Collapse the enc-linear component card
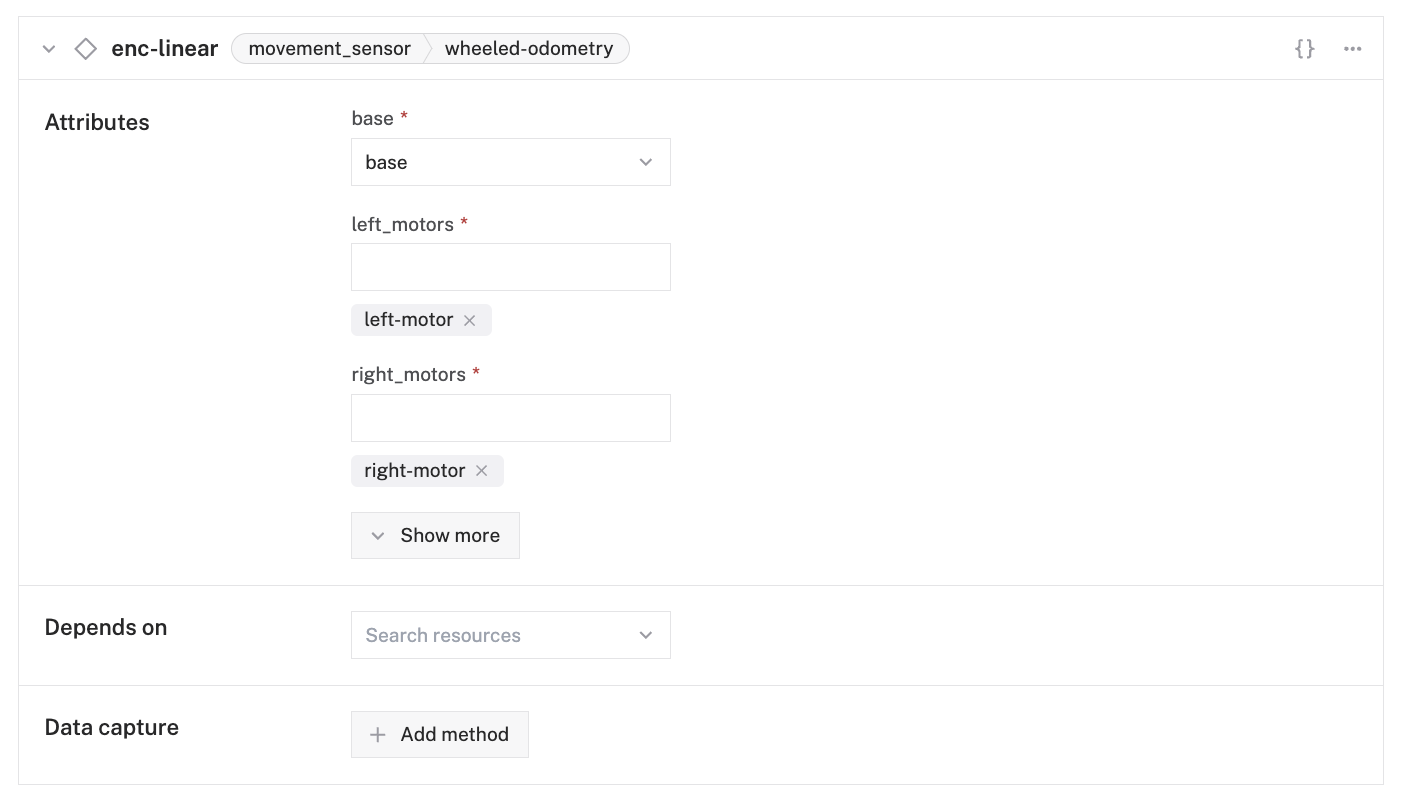 click(49, 49)
